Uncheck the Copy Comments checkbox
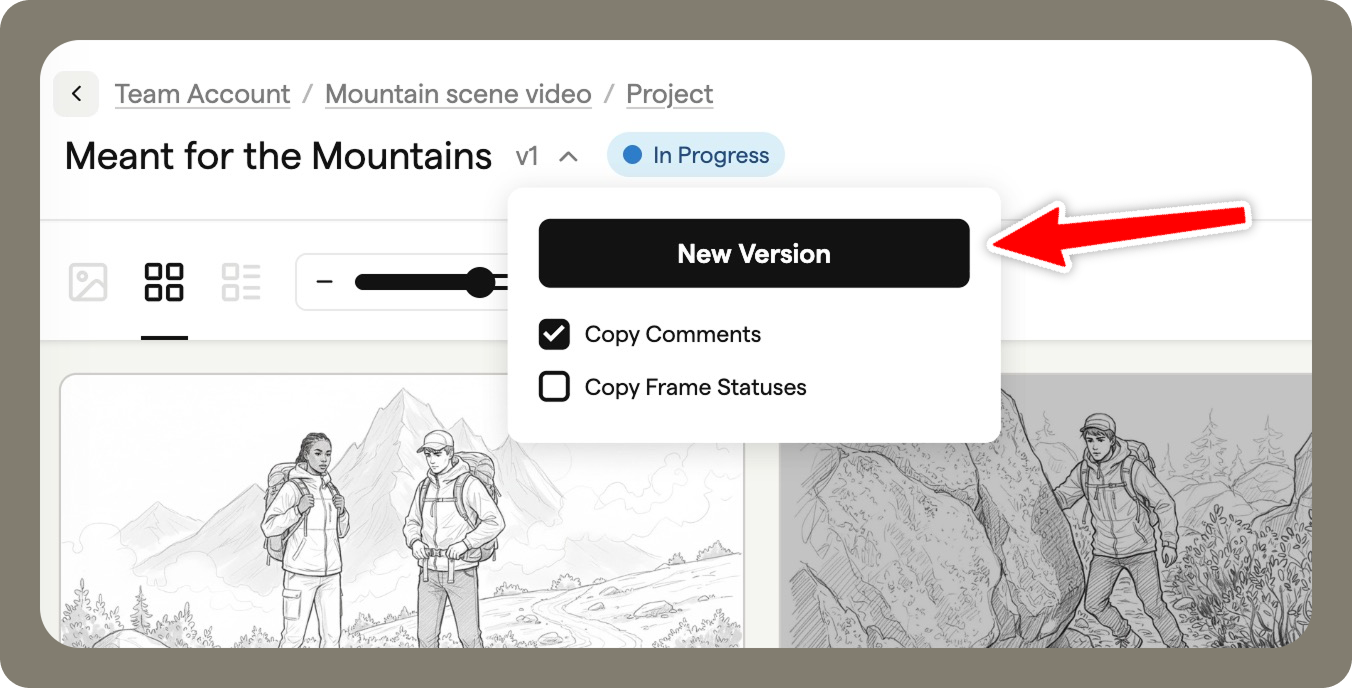Image resolution: width=1352 pixels, height=688 pixels. 554,334
